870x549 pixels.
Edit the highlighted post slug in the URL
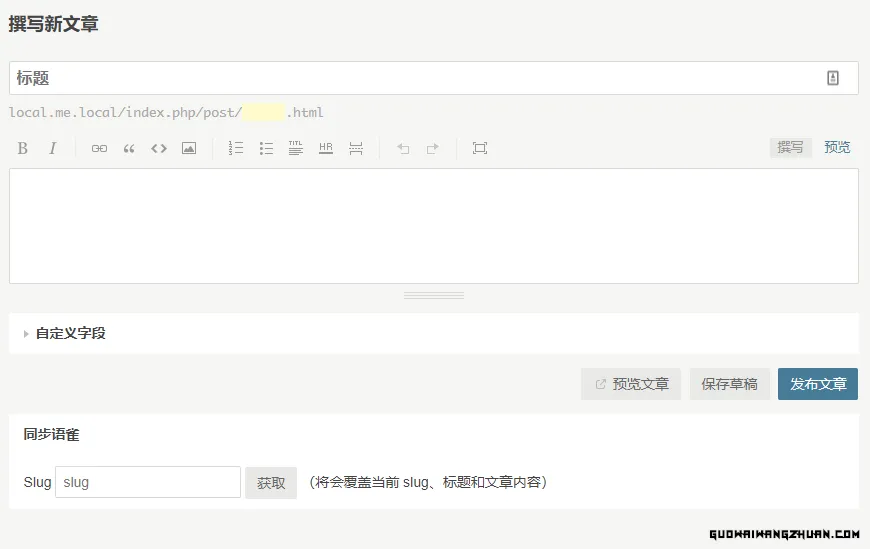click(264, 112)
